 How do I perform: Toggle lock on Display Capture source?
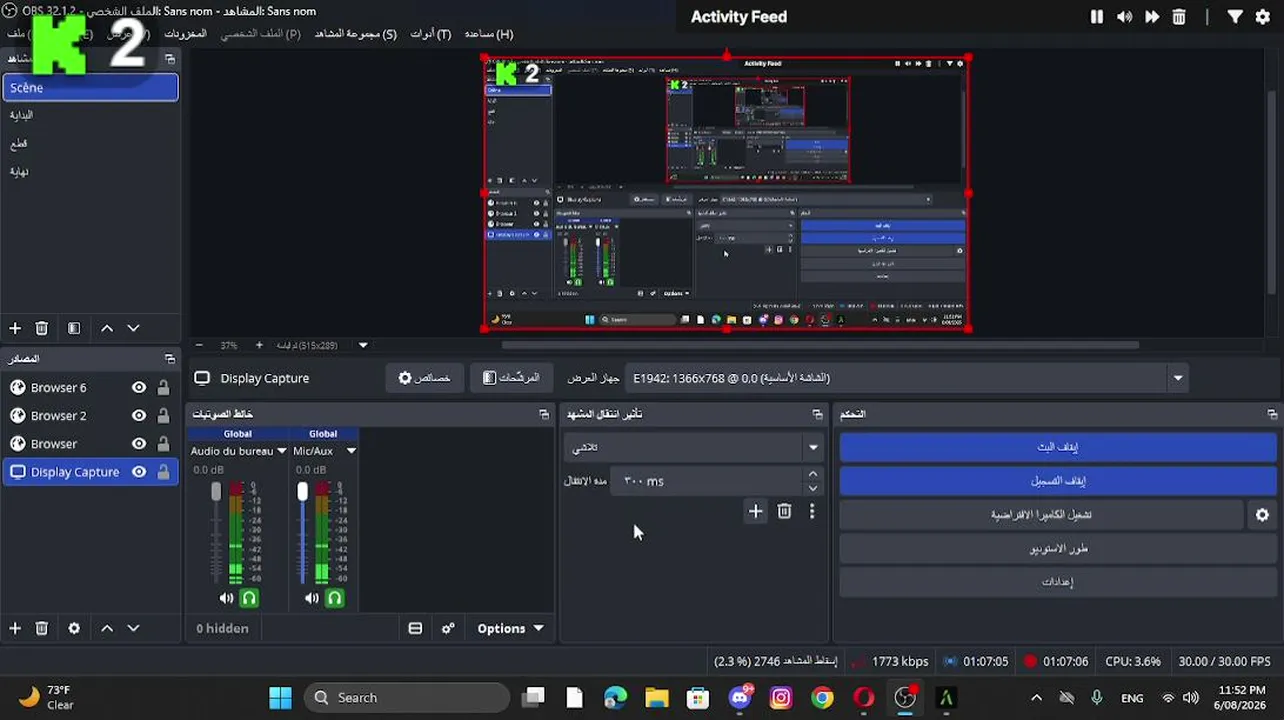point(163,472)
